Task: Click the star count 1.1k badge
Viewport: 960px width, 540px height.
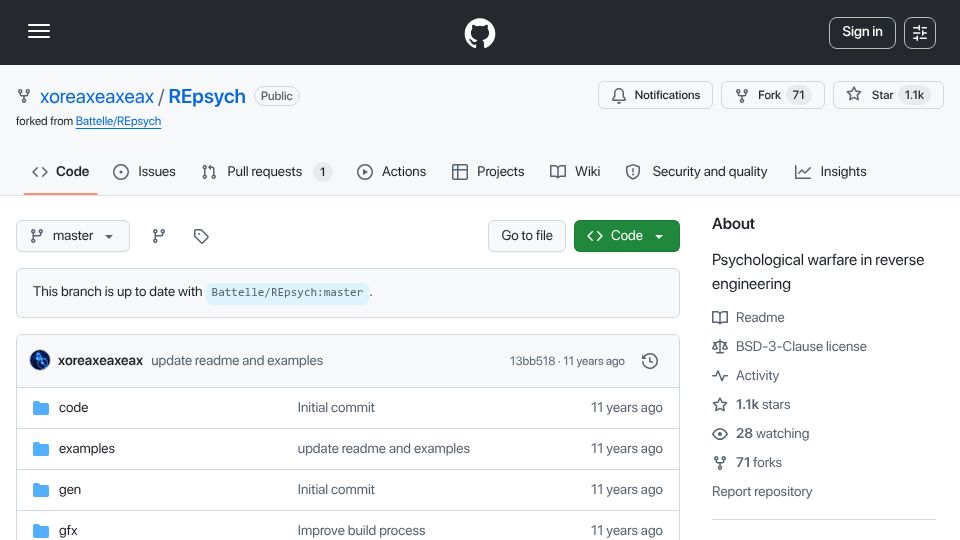Action: pos(914,95)
